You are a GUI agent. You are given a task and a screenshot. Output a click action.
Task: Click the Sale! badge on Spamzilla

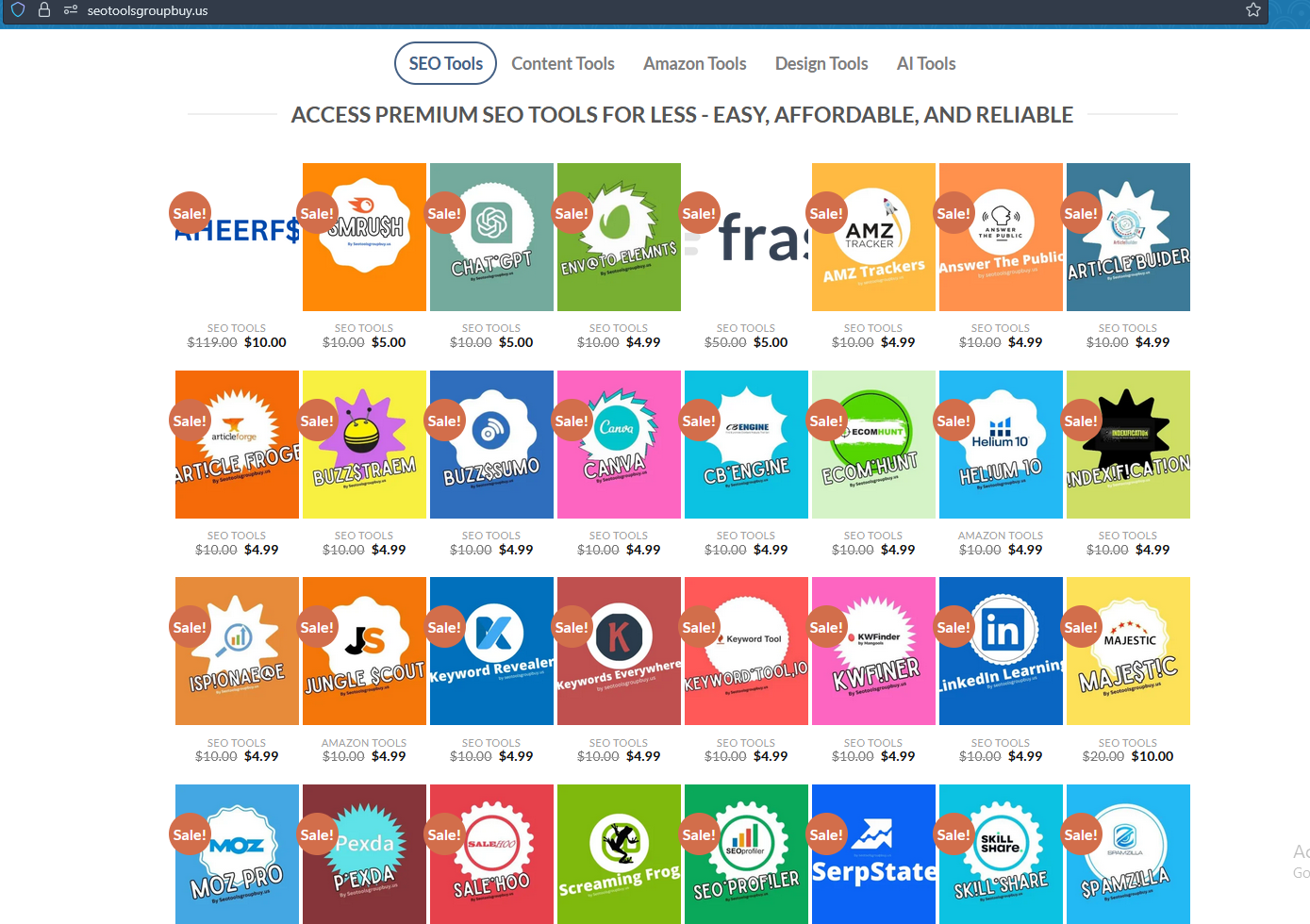[1081, 834]
